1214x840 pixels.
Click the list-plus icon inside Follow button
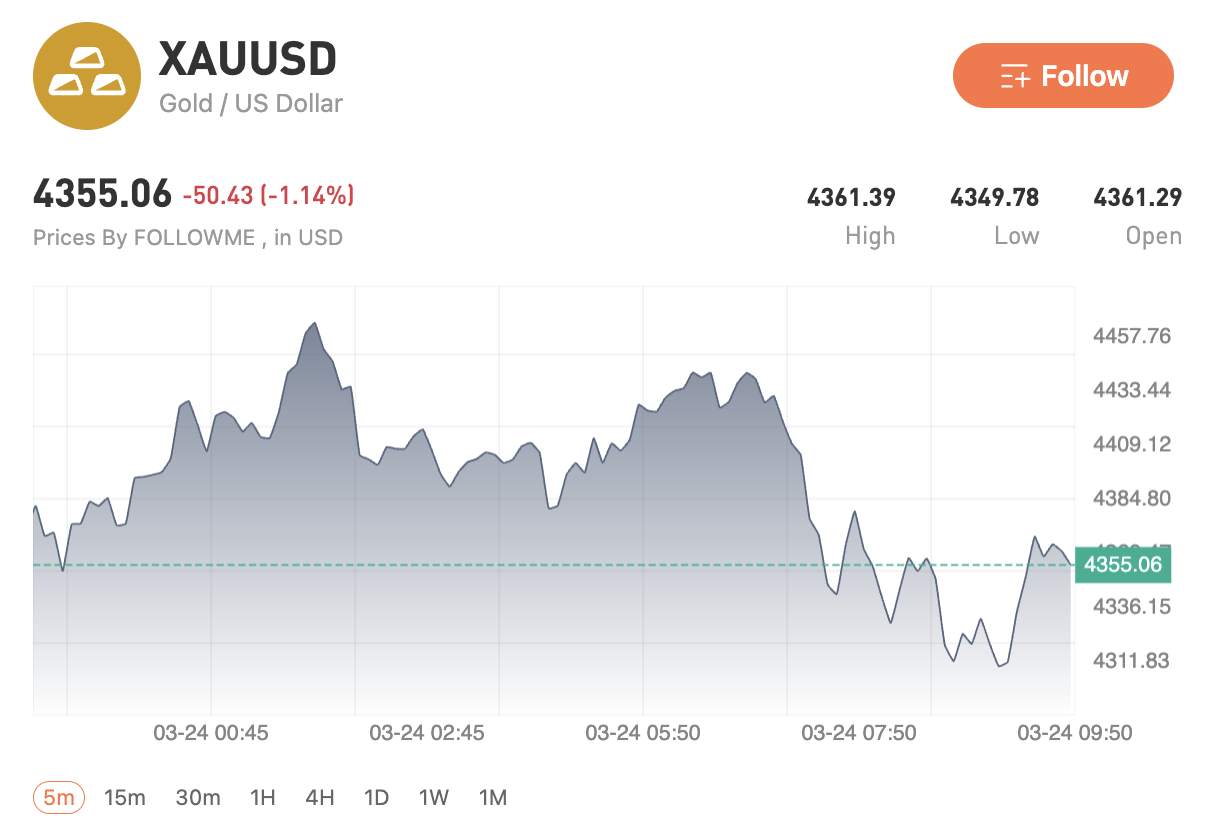click(1016, 75)
